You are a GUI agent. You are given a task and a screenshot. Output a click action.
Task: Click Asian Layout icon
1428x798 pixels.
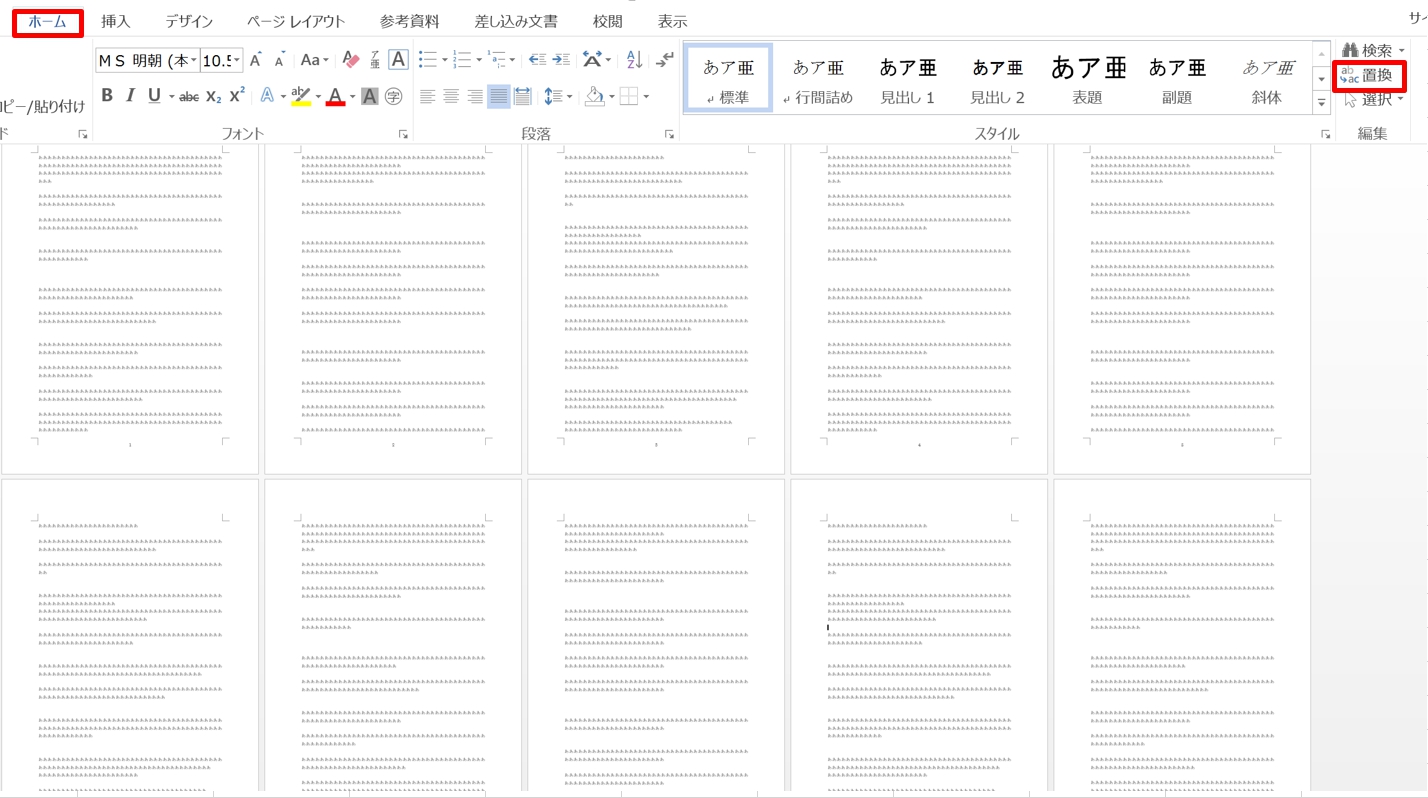(591, 60)
